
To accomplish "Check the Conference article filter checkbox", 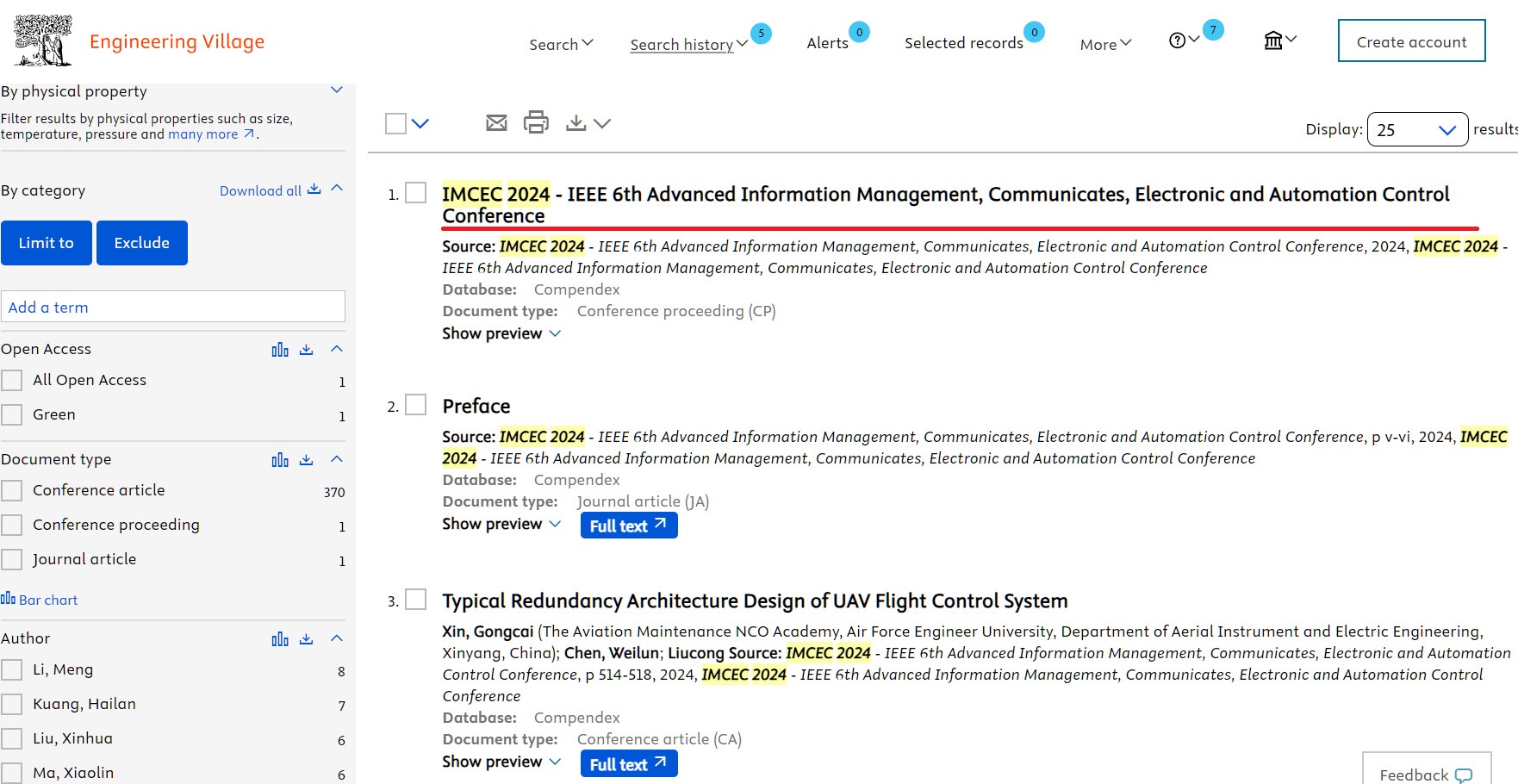I will 12,491.
